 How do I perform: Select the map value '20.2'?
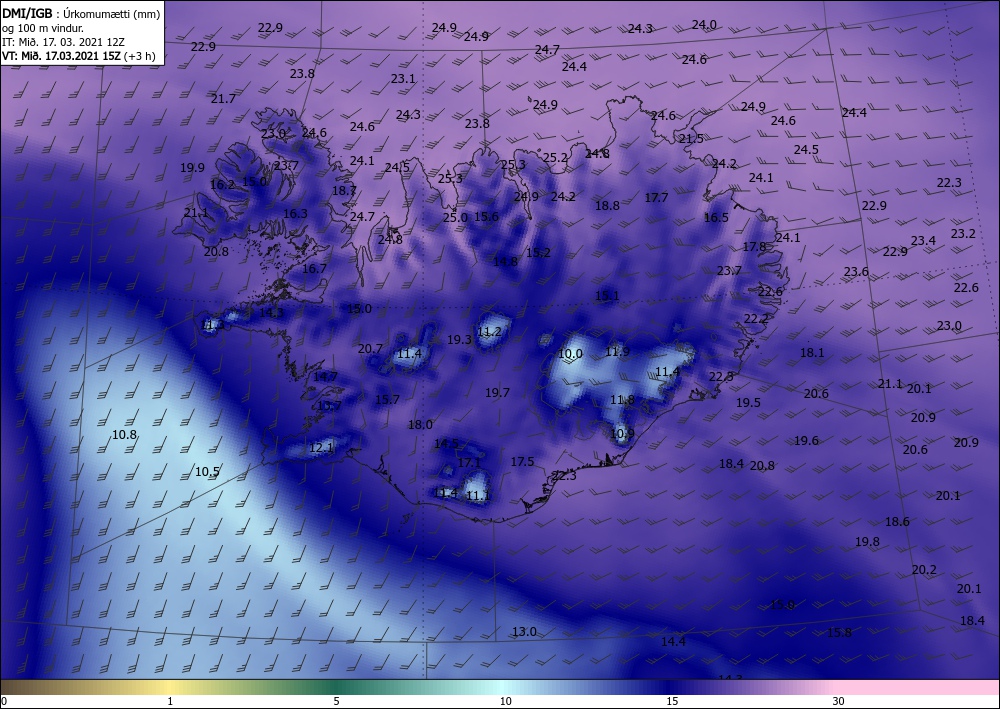924,569
